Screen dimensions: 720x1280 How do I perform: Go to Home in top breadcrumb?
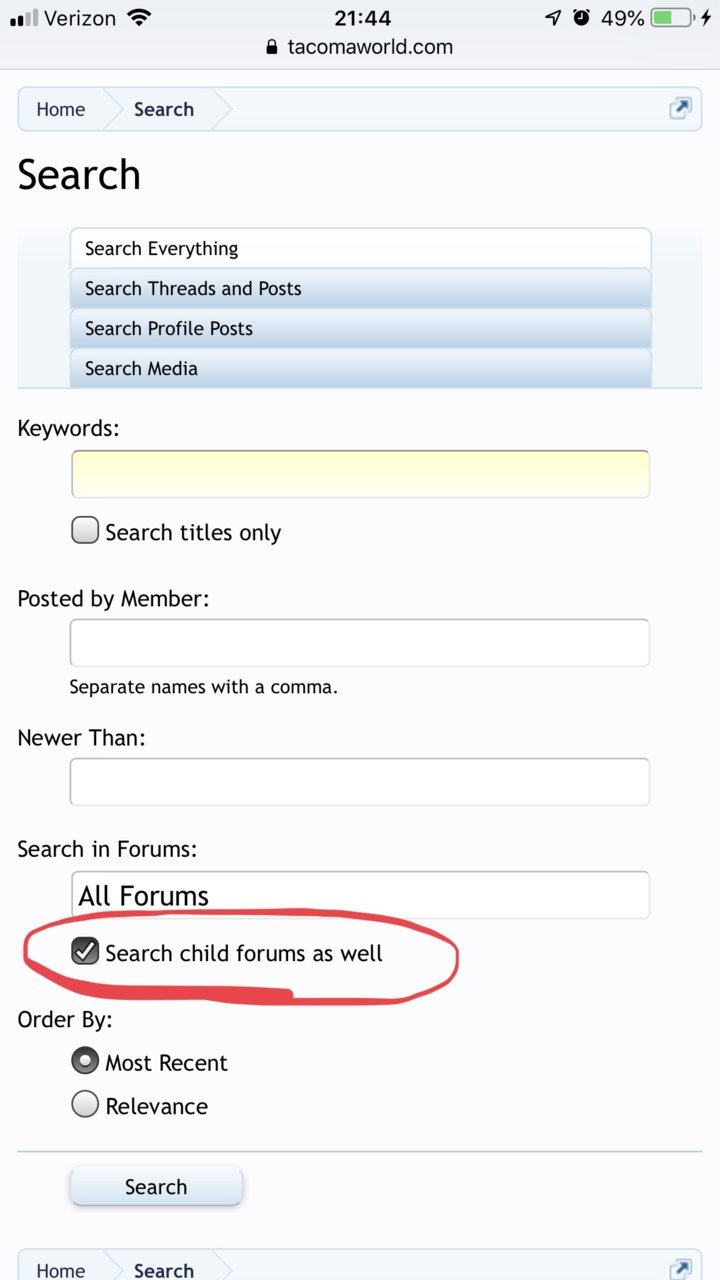pos(61,109)
